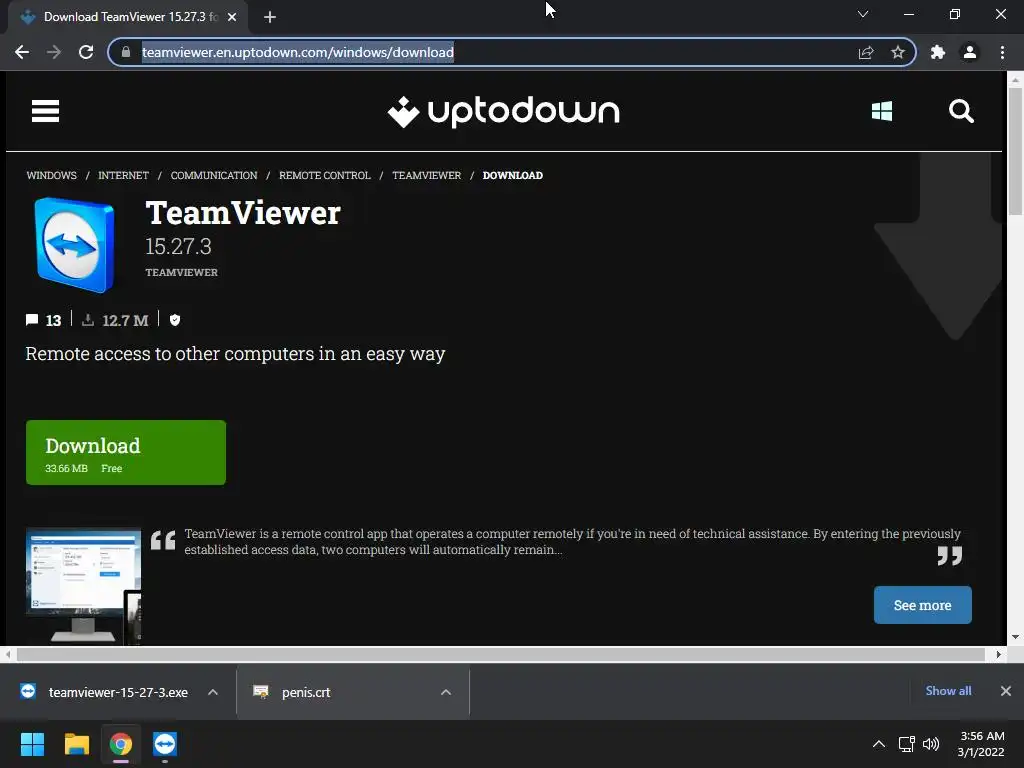Open the Chrome profile icon

970,52
